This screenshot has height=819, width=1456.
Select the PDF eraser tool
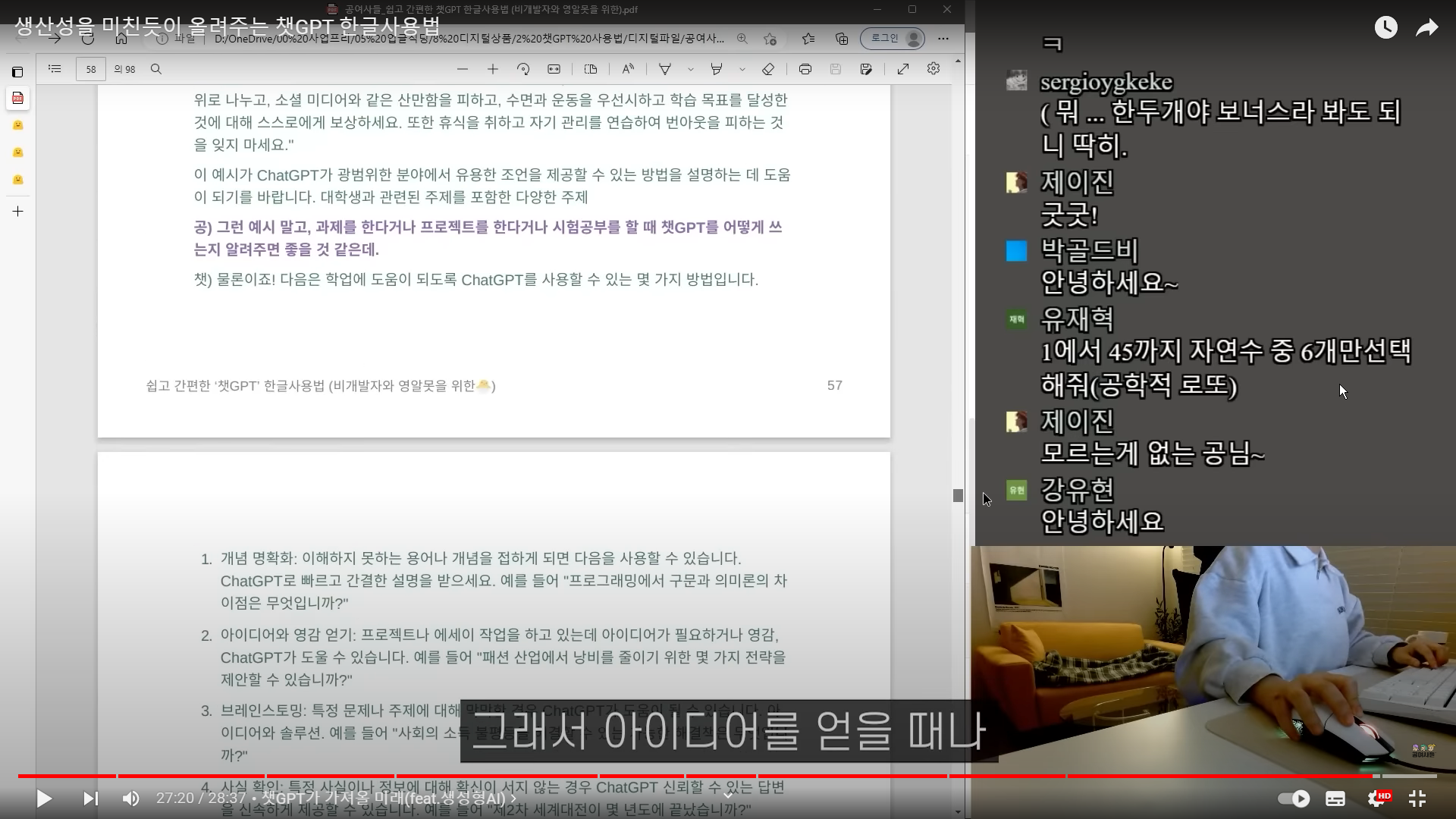point(768,69)
